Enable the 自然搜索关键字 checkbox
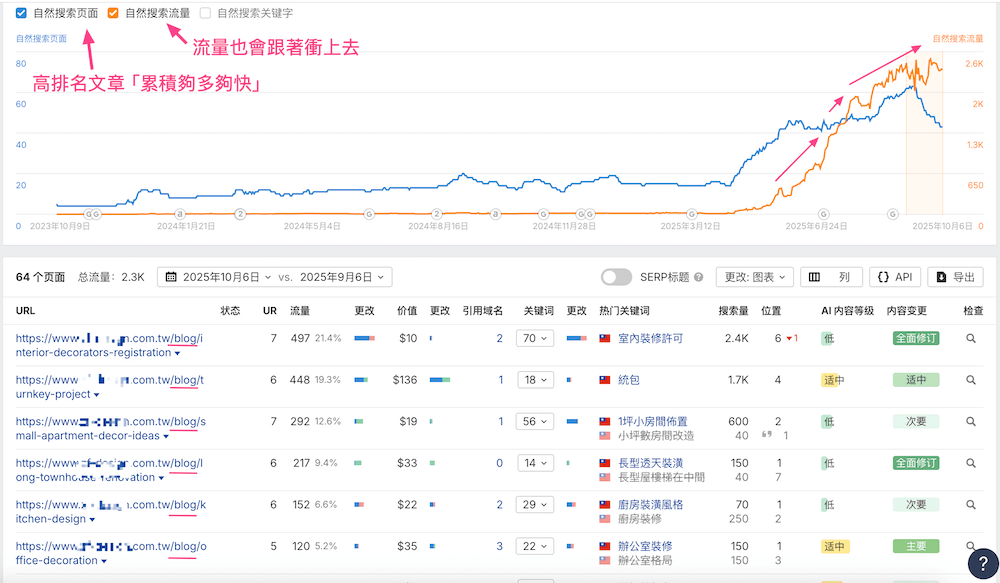Viewport: 1000px width, 583px height. click(205, 13)
